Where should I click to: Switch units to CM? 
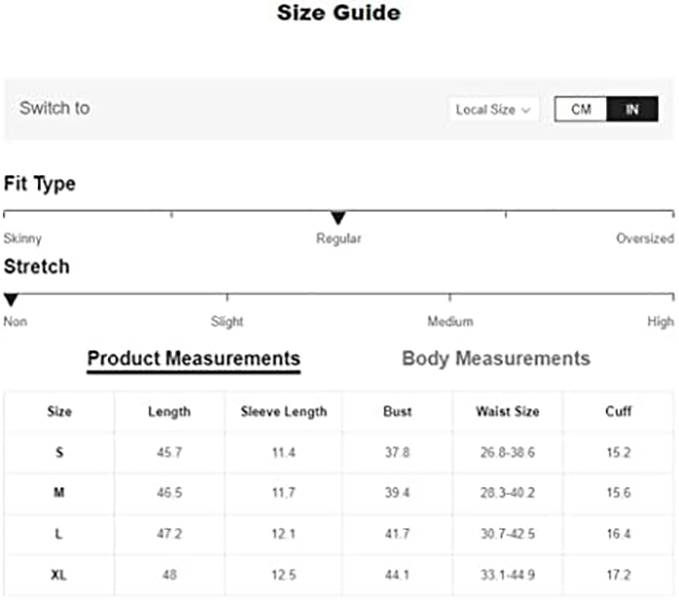581,109
